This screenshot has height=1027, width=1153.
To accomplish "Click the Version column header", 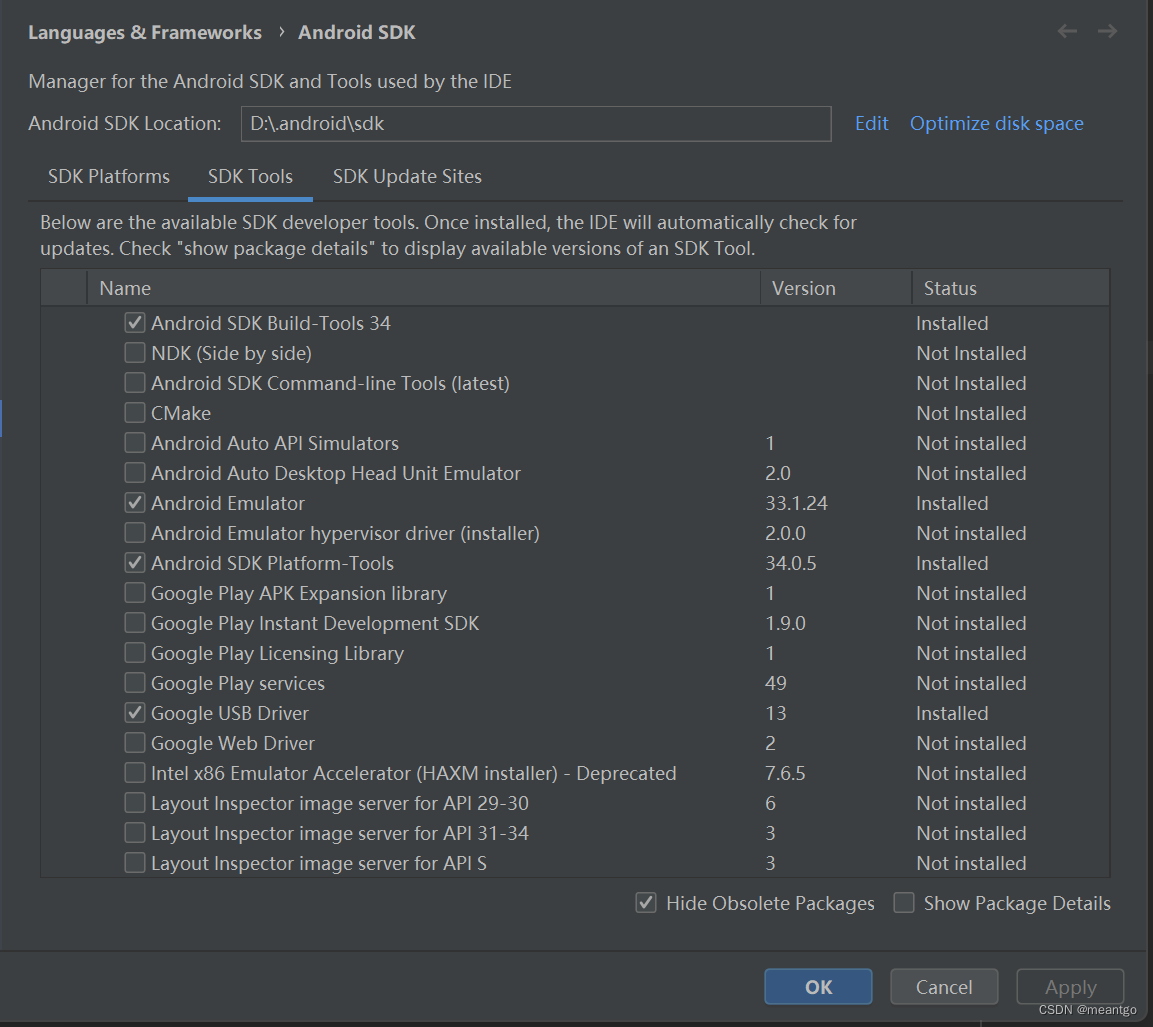I will [836, 288].
